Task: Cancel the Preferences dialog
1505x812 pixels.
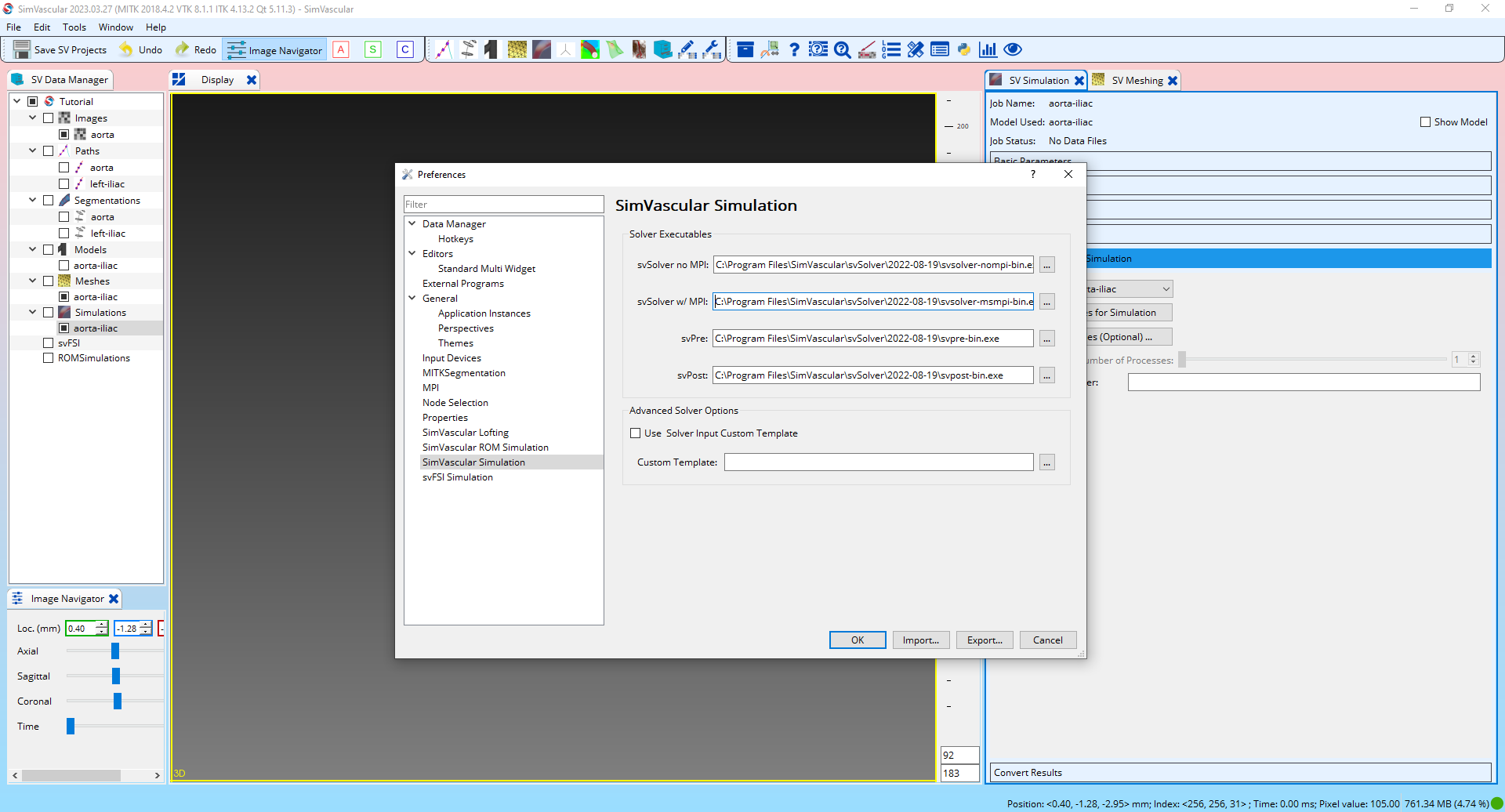Action: pyautogui.click(x=1048, y=640)
